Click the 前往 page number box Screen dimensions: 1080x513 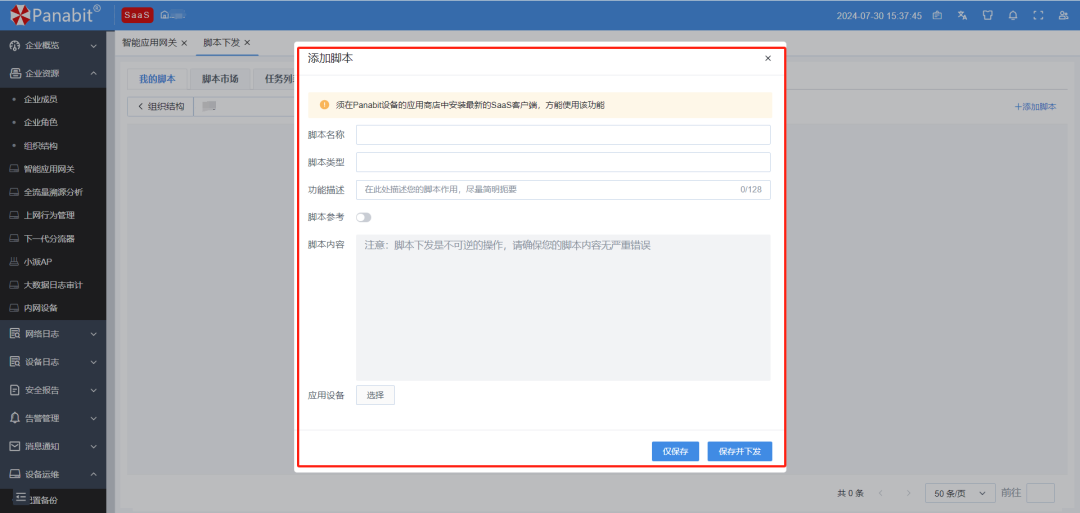click(x=1040, y=493)
